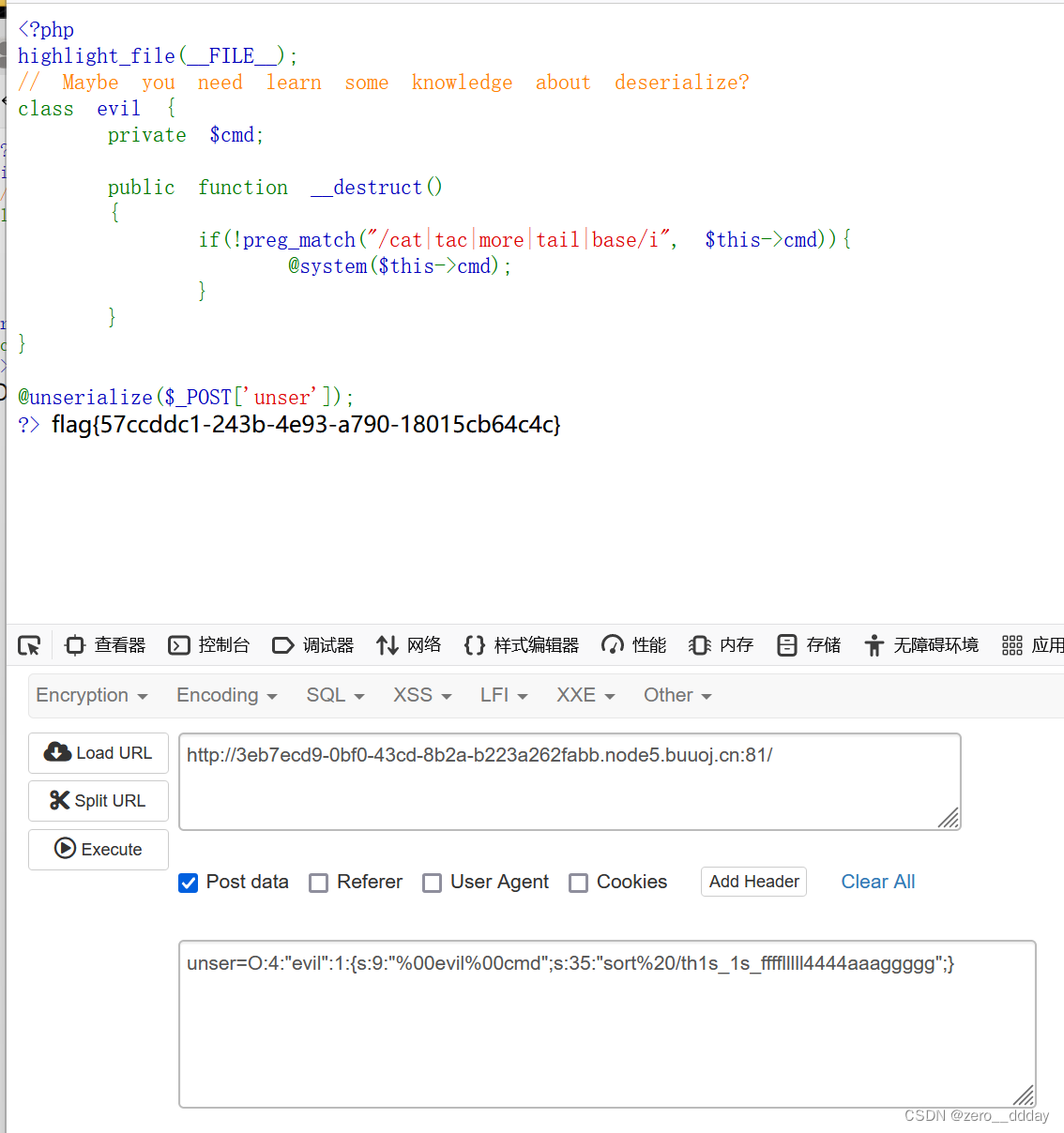Click the Add Header button
Viewport: 1064px width, 1133px height.
pyautogui.click(x=753, y=882)
